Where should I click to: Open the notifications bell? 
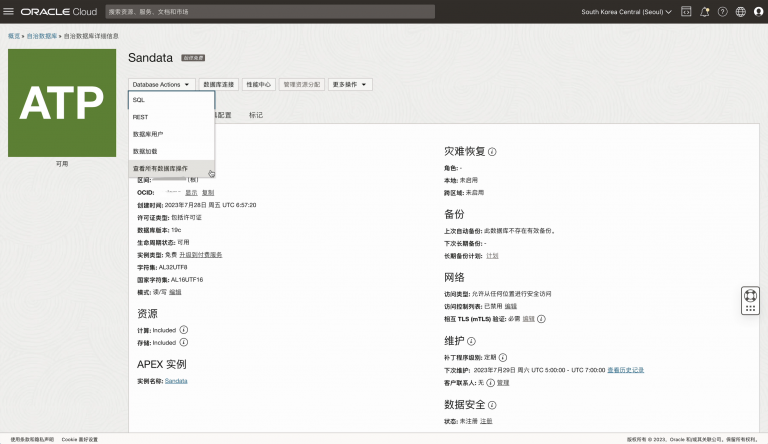(704, 12)
